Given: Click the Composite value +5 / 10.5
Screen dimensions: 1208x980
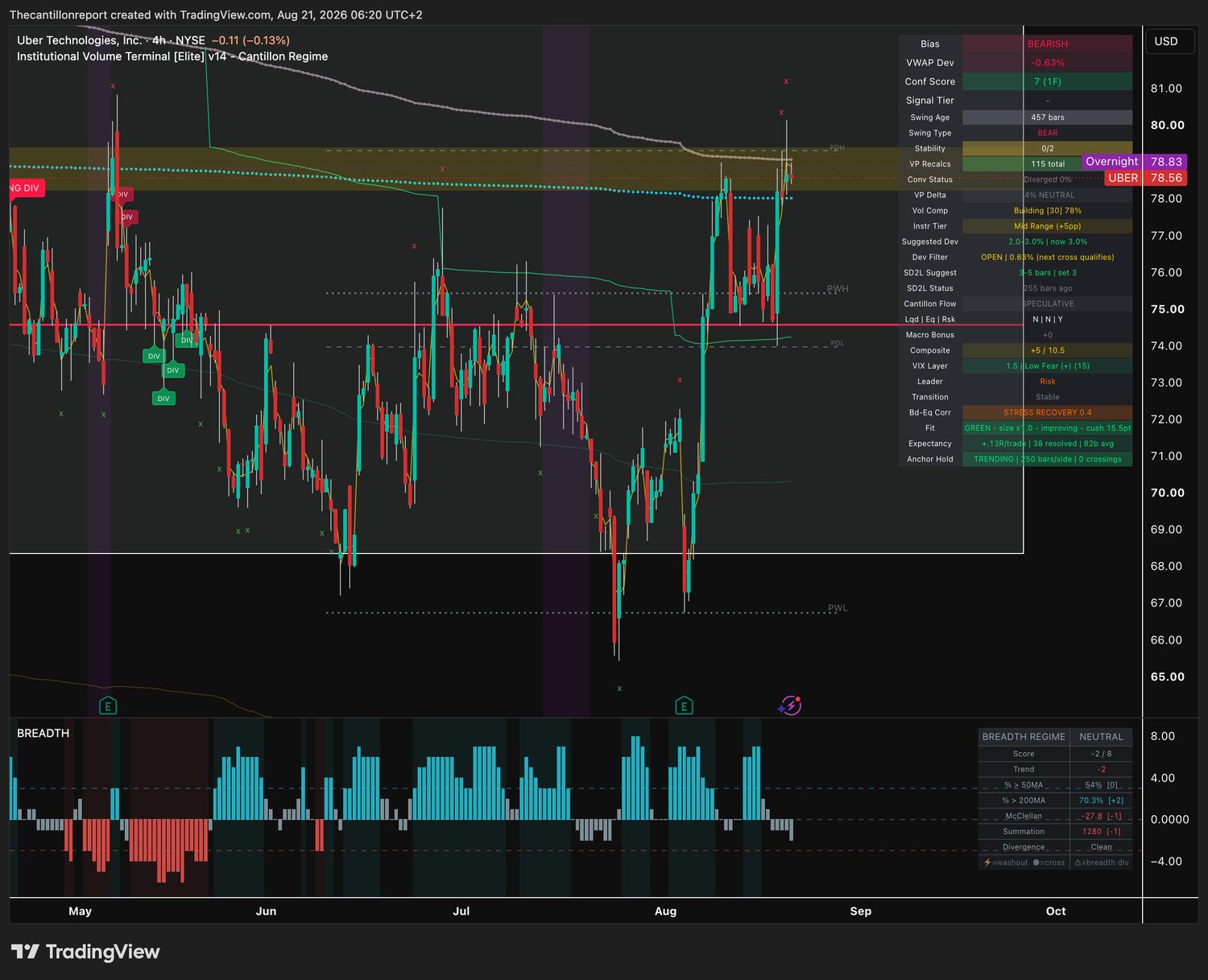Looking at the screenshot, I should pos(1048,350).
